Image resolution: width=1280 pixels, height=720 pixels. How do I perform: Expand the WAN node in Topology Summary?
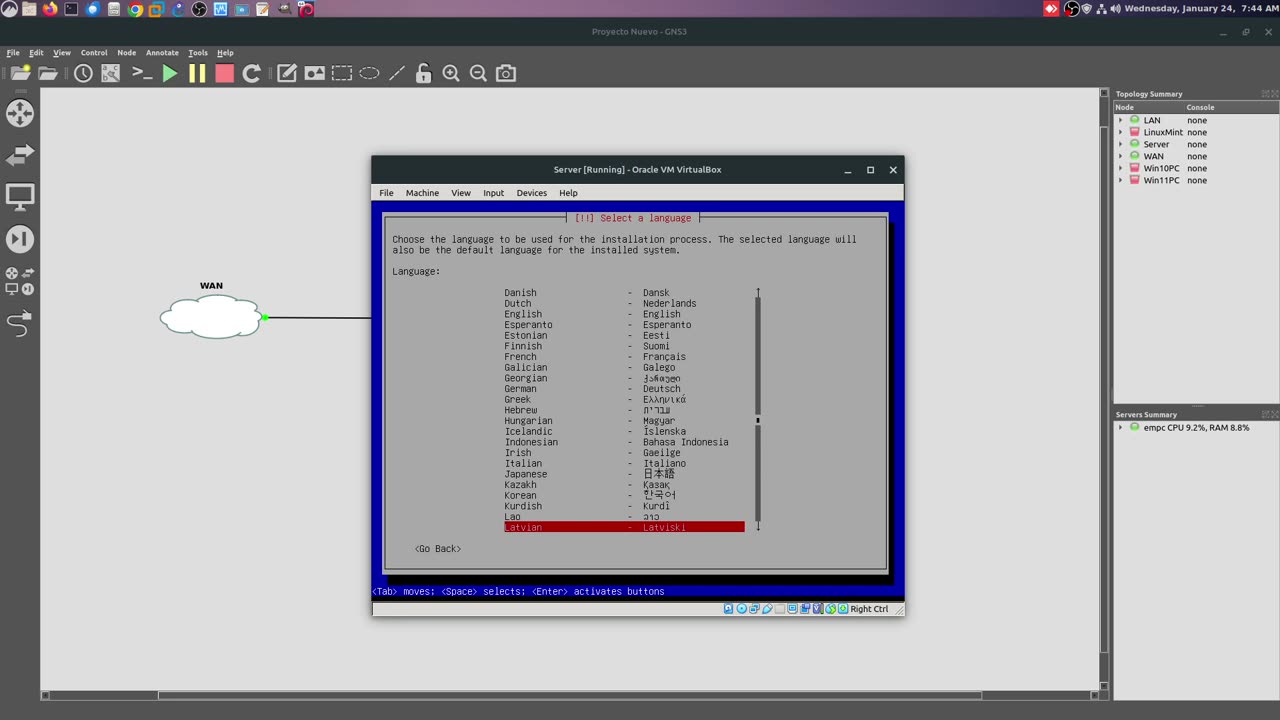1121,156
